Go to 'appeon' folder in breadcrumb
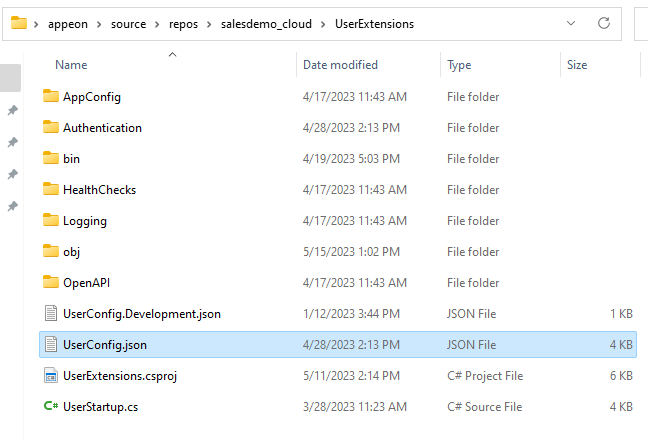Image resolution: width=648 pixels, height=440 pixels. (x=76, y=23)
